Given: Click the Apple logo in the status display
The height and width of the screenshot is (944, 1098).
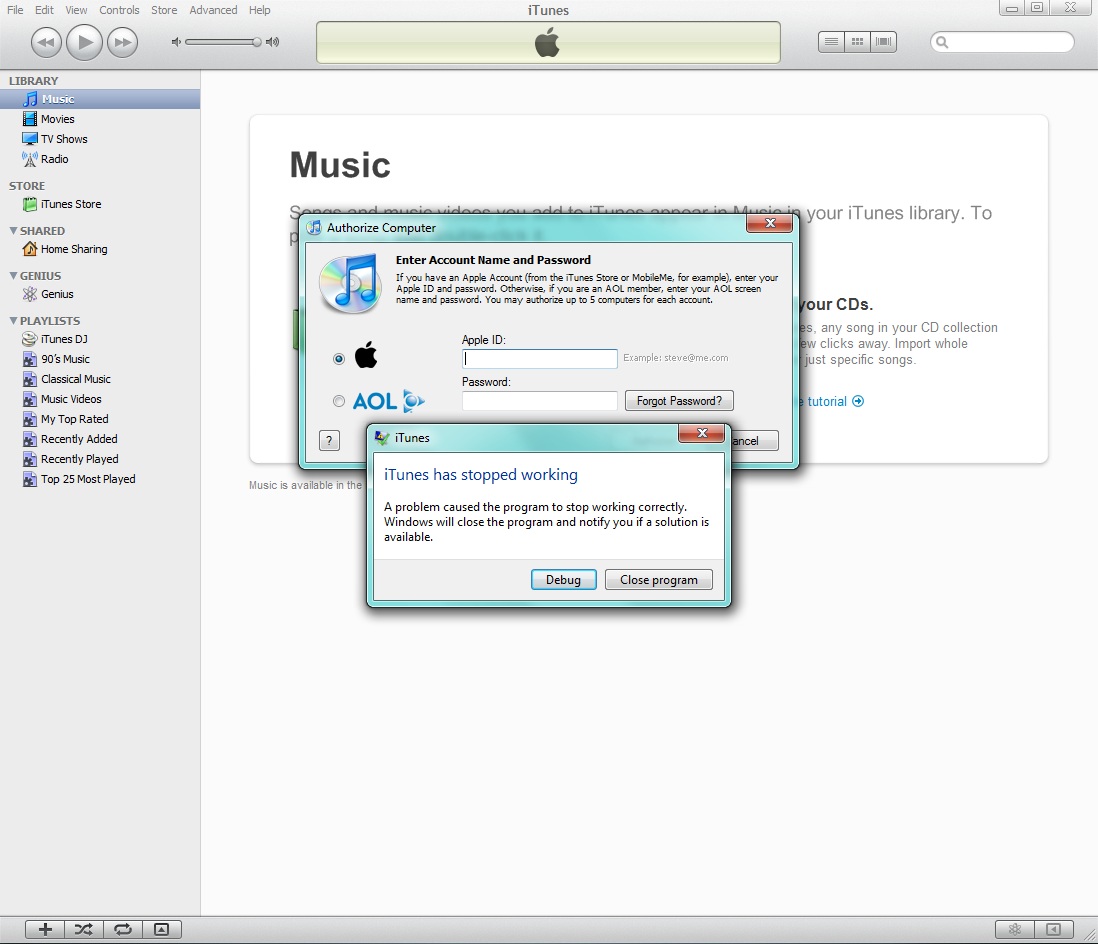Looking at the screenshot, I should coord(548,42).
